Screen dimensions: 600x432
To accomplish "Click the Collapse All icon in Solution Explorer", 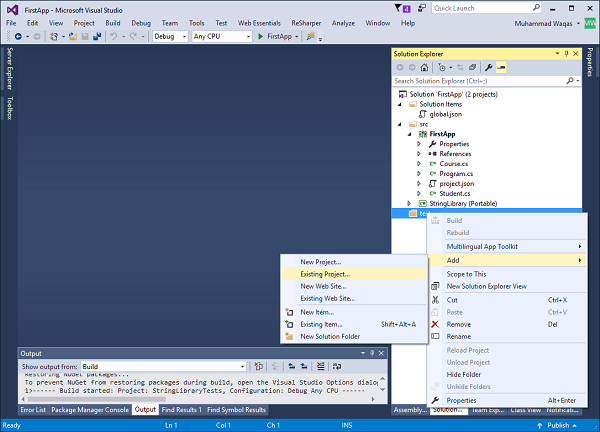I will click(x=471, y=67).
